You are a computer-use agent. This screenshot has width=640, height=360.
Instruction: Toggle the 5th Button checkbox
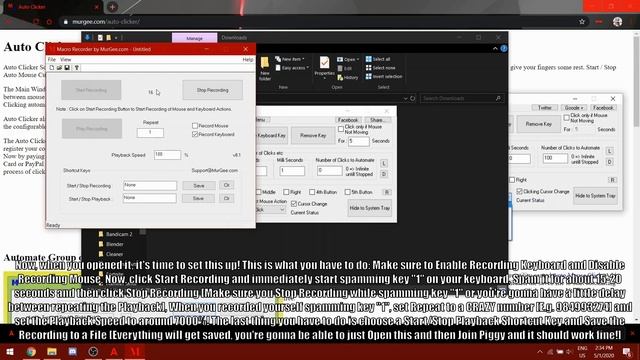coord(348,192)
